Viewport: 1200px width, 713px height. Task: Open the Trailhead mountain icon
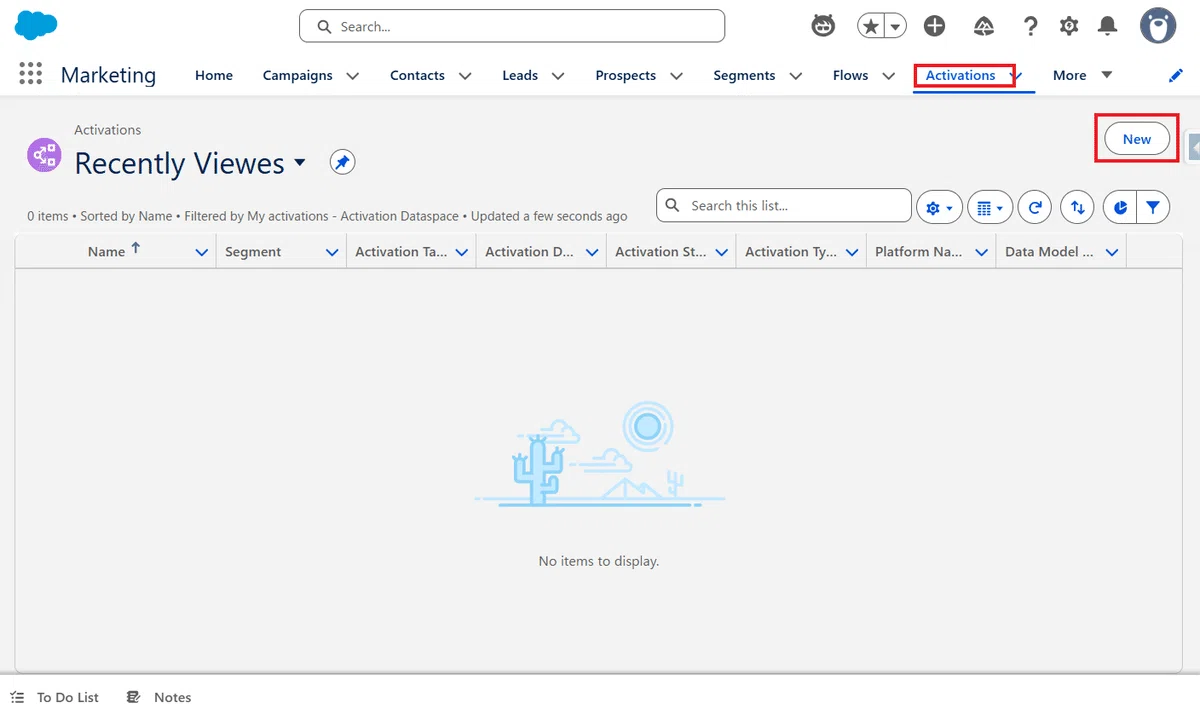point(983,27)
